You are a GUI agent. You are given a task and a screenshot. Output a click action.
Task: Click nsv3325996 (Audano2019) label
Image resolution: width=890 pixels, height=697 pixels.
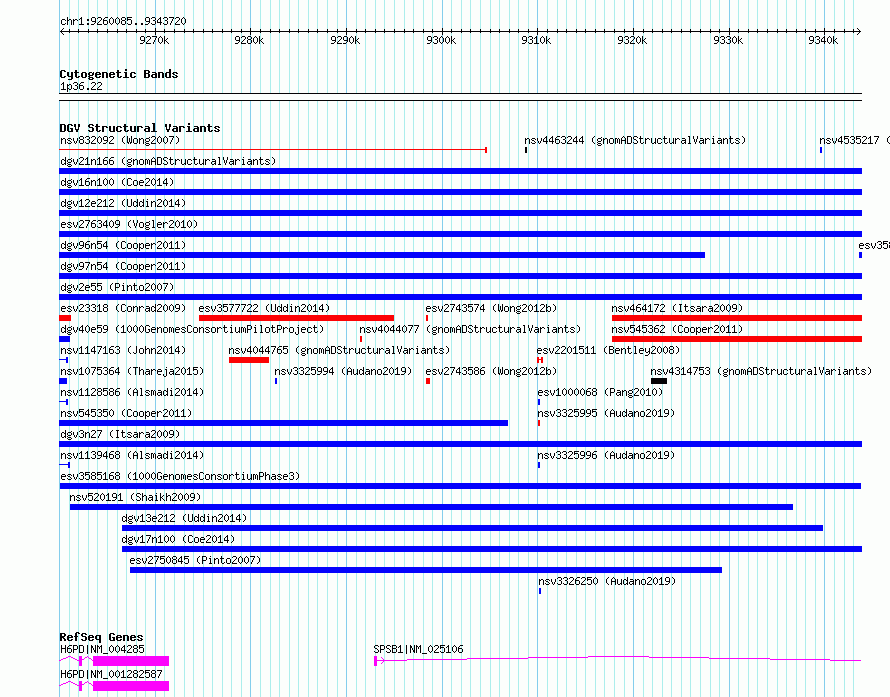click(x=606, y=455)
